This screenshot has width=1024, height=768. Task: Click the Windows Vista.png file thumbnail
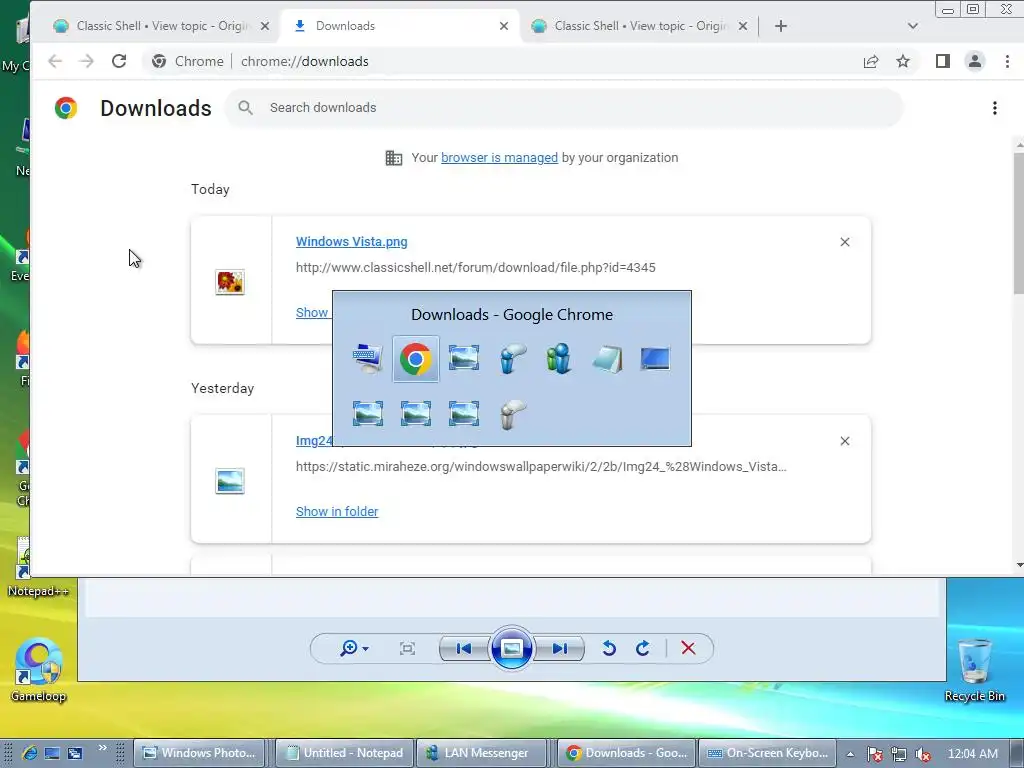[230, 282]
